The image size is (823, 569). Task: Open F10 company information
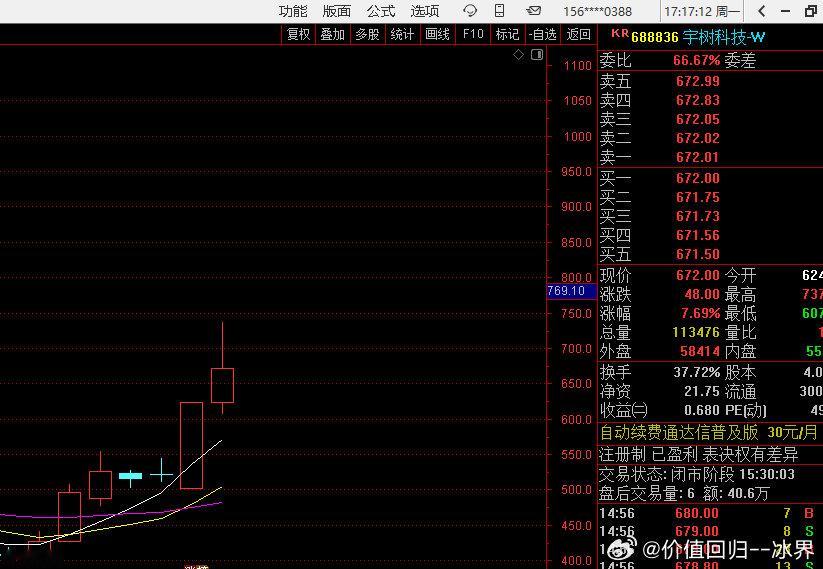[472, 35]
